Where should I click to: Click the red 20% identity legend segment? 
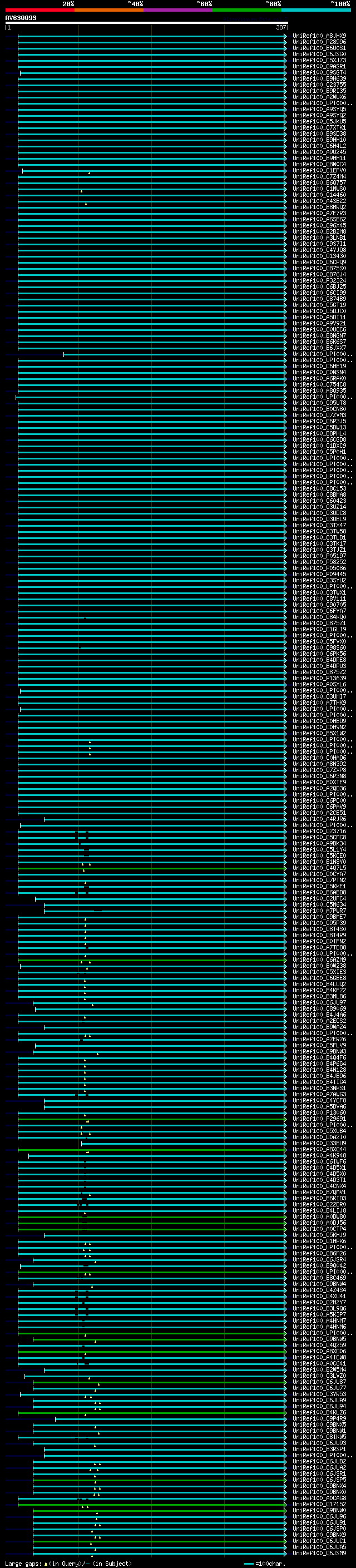(x=40, y=10)
